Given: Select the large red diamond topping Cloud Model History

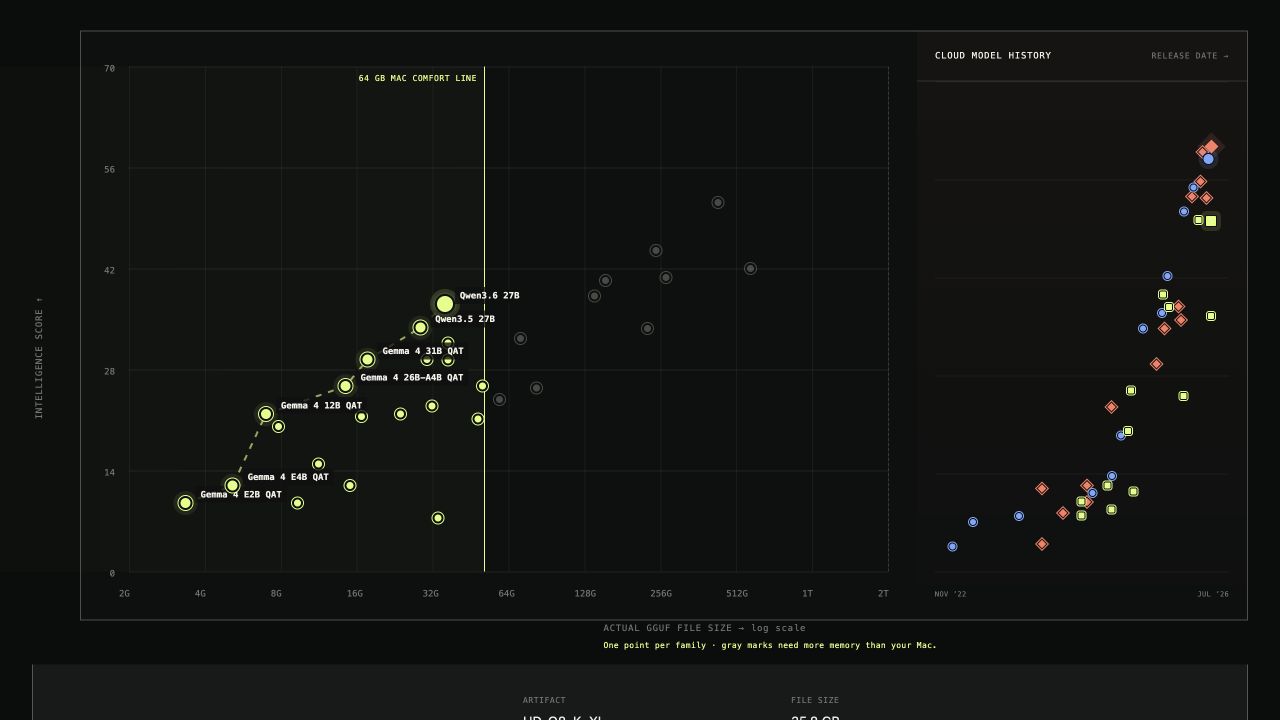Looking at the screenshot, I should tap(1212, 147).
